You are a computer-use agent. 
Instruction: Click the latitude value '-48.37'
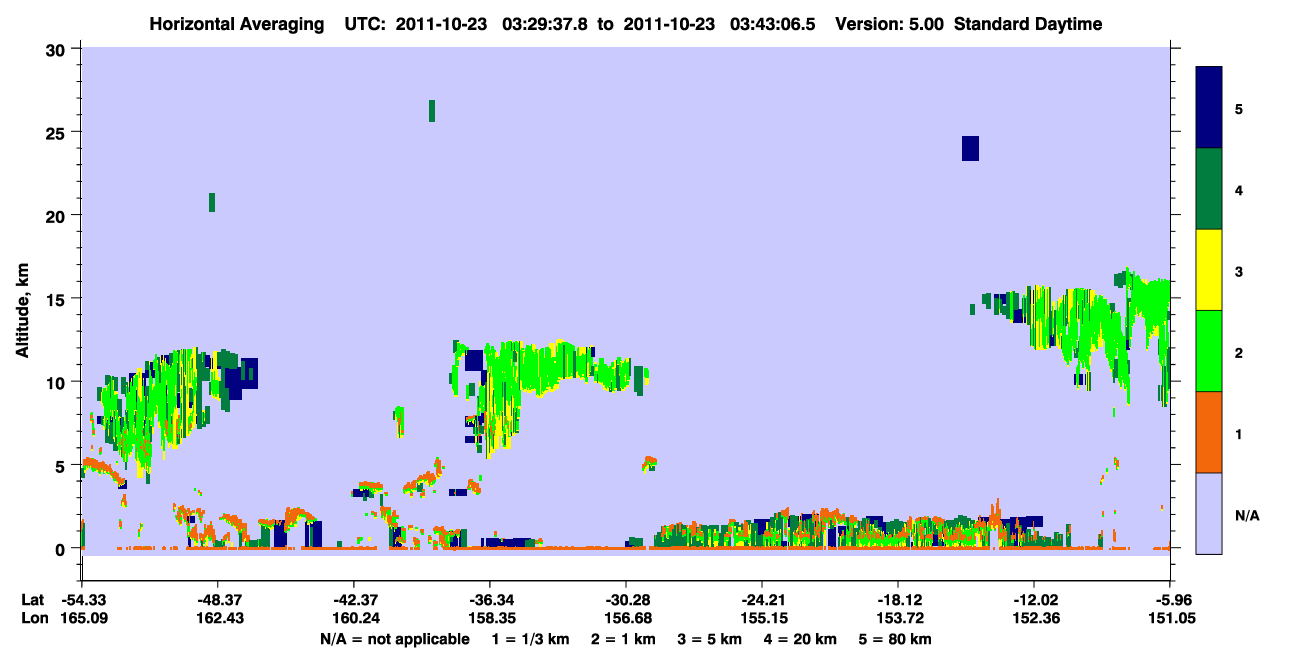218,600
